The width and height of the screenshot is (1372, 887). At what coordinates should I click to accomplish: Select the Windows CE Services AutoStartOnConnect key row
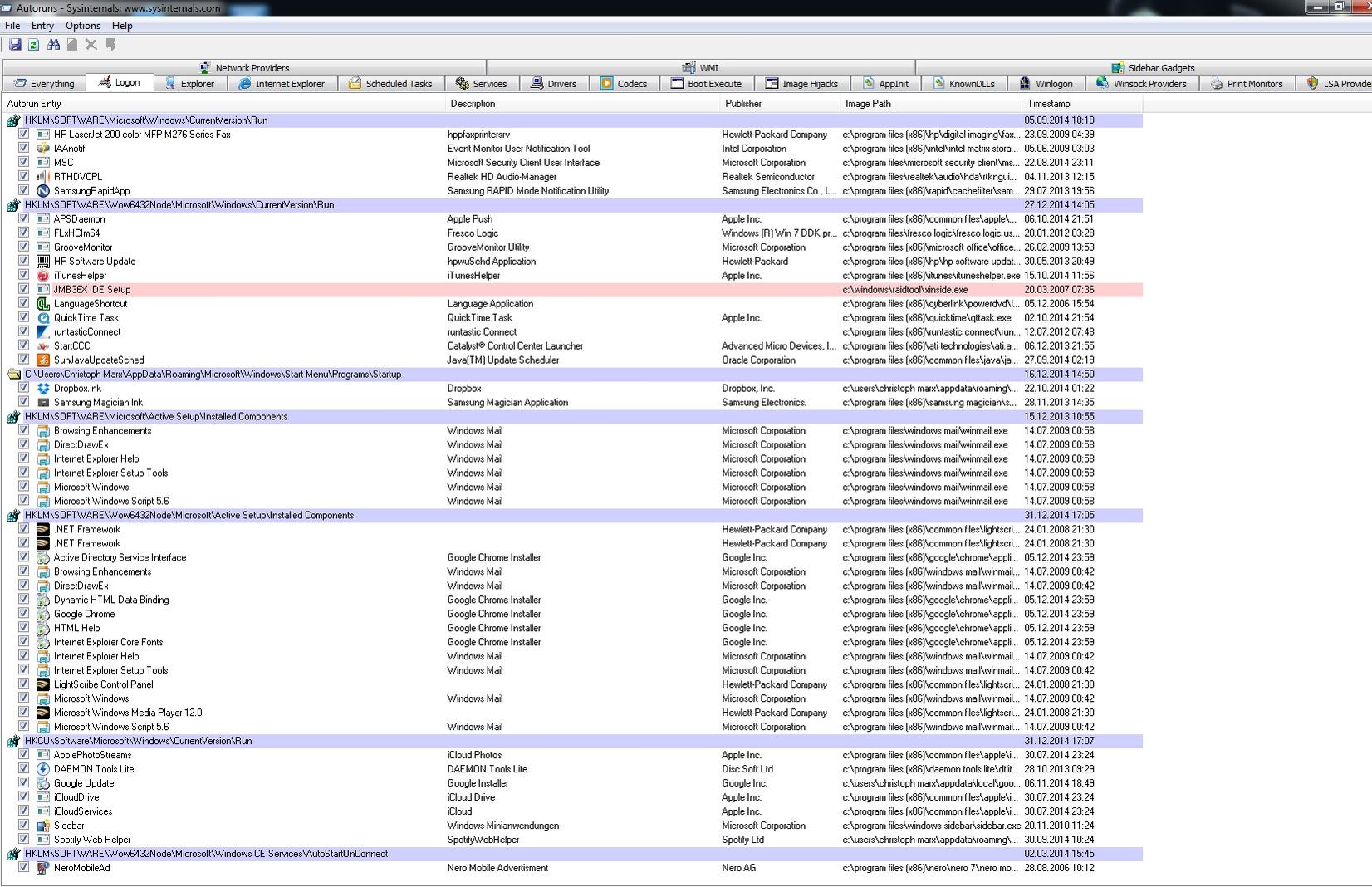click(573, 855)
